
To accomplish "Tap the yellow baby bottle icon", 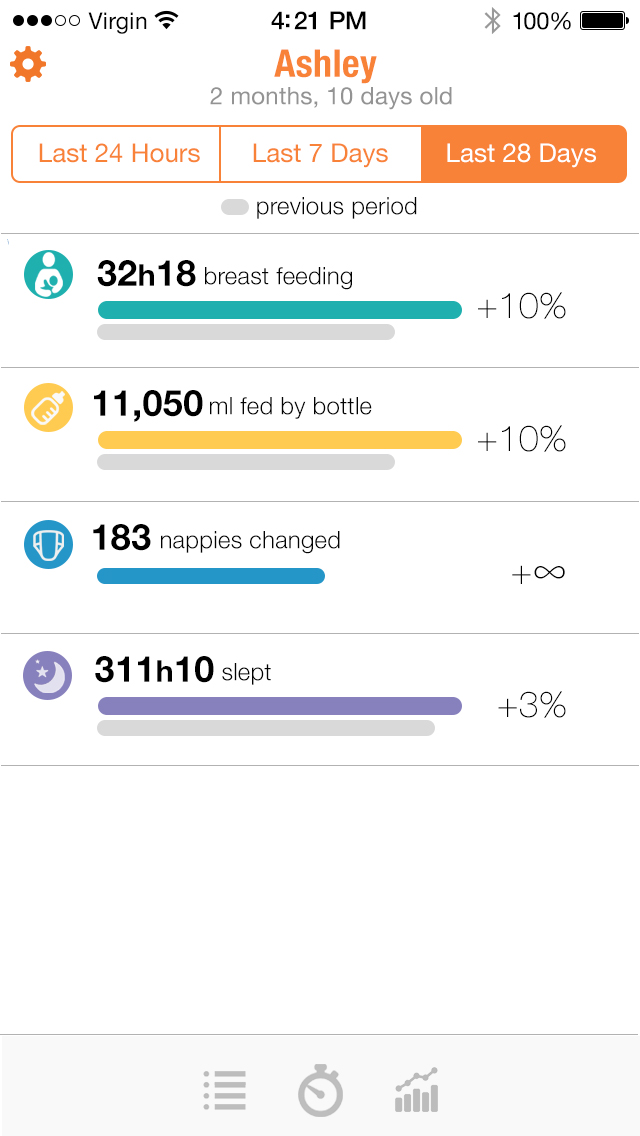I will (48, 407).
